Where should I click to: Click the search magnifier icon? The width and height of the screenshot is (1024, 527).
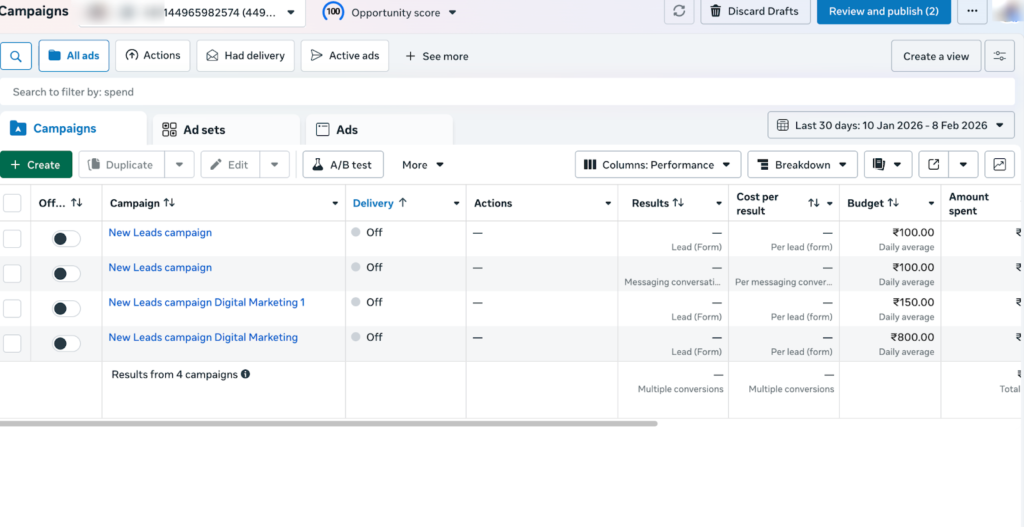[x=15, y=56]
